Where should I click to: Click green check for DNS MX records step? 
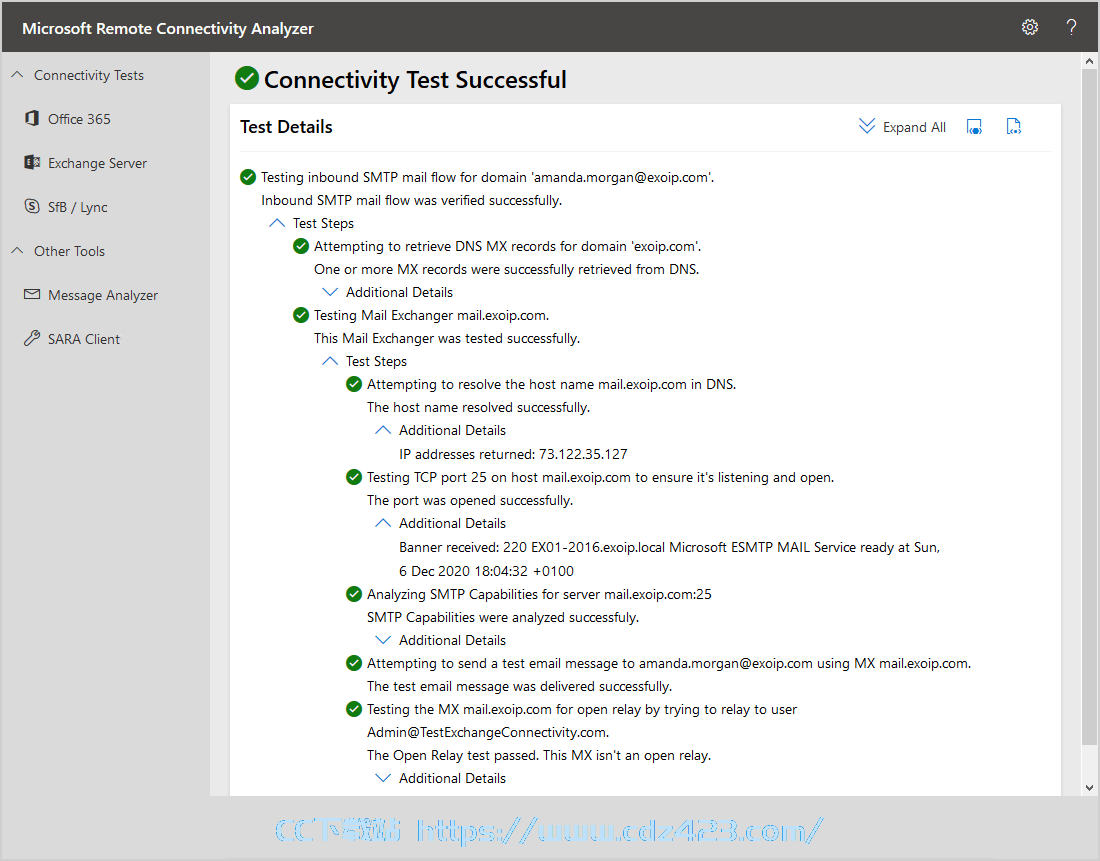[x=301, y=246]
